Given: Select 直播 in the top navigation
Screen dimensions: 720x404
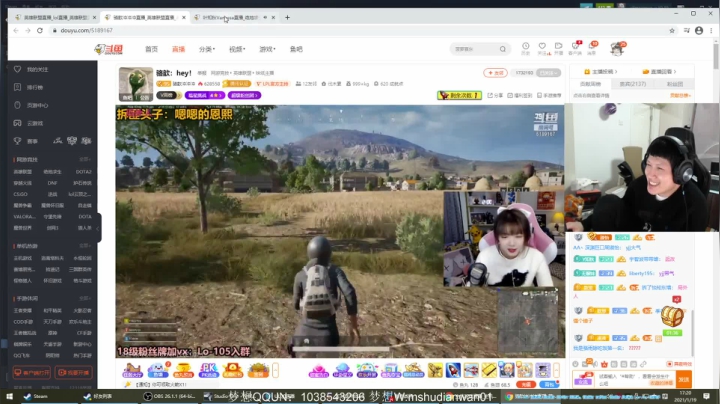Looking at the screenshot, I should click(x=178, y=49).
